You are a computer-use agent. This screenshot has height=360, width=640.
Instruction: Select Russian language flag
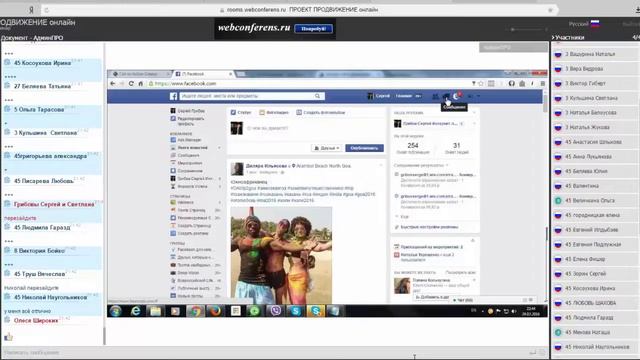point(595,24)
